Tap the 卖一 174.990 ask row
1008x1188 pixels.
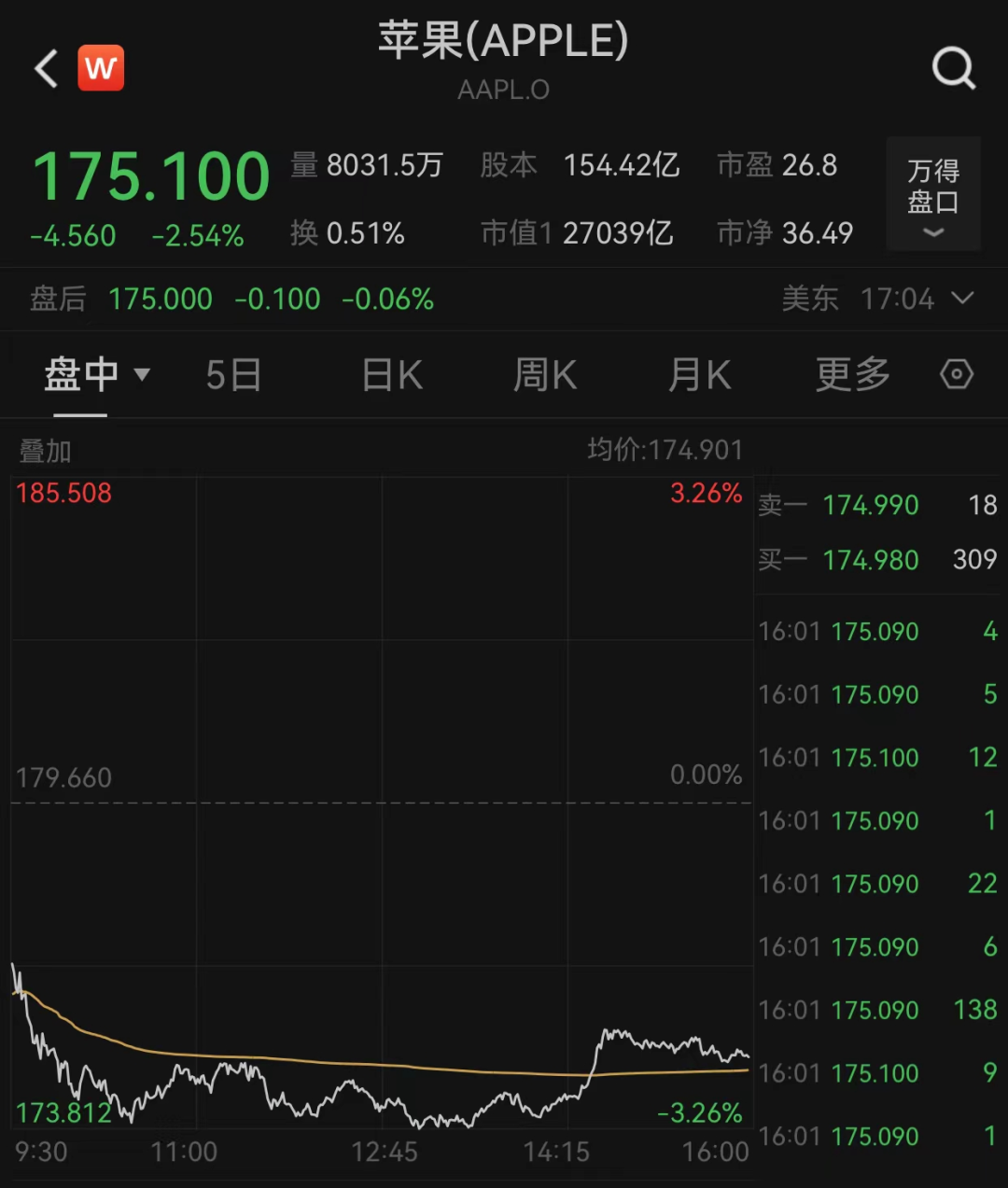point(877,505)
